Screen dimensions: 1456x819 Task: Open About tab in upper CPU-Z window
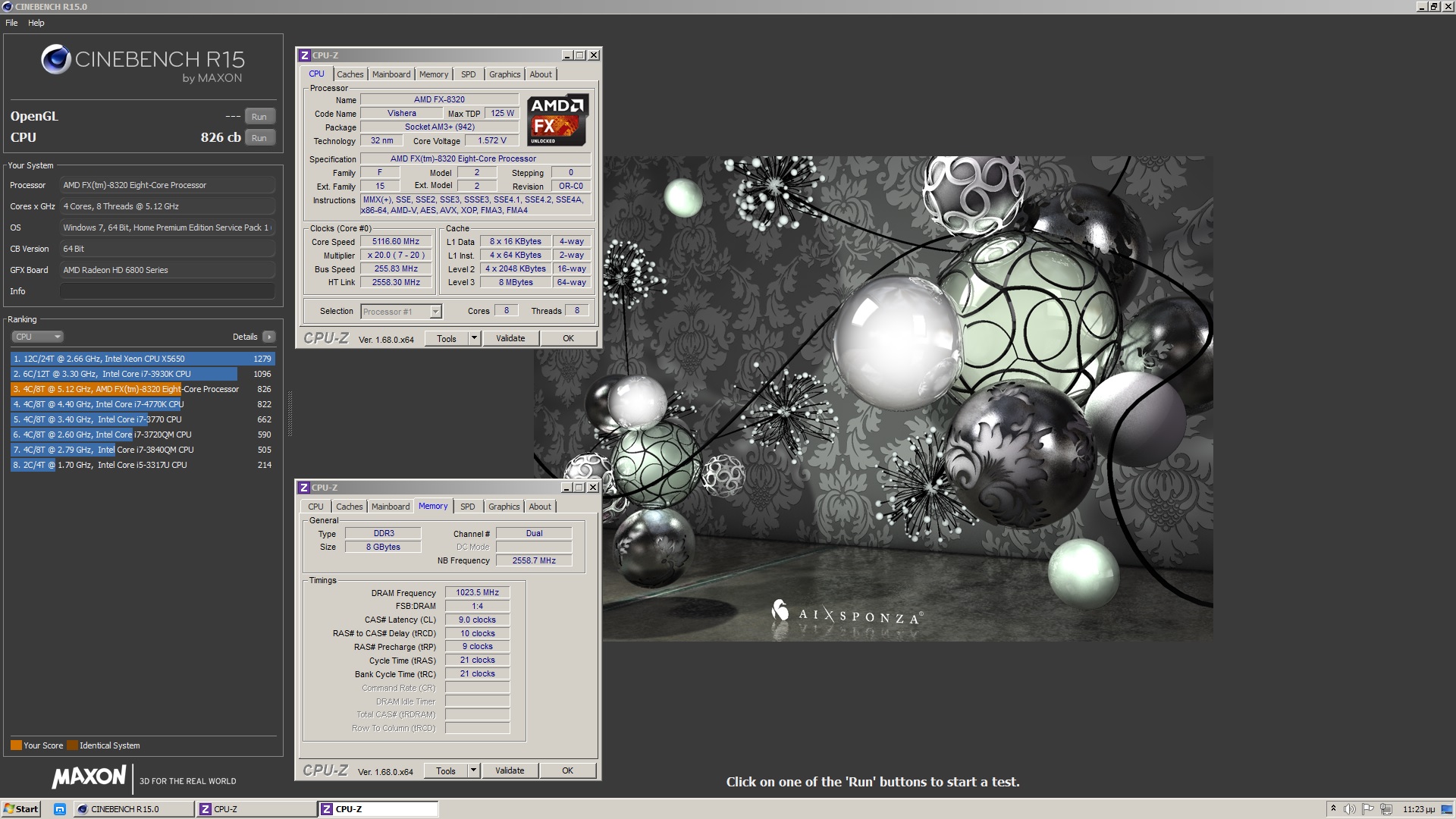click(x=541, y=74)
